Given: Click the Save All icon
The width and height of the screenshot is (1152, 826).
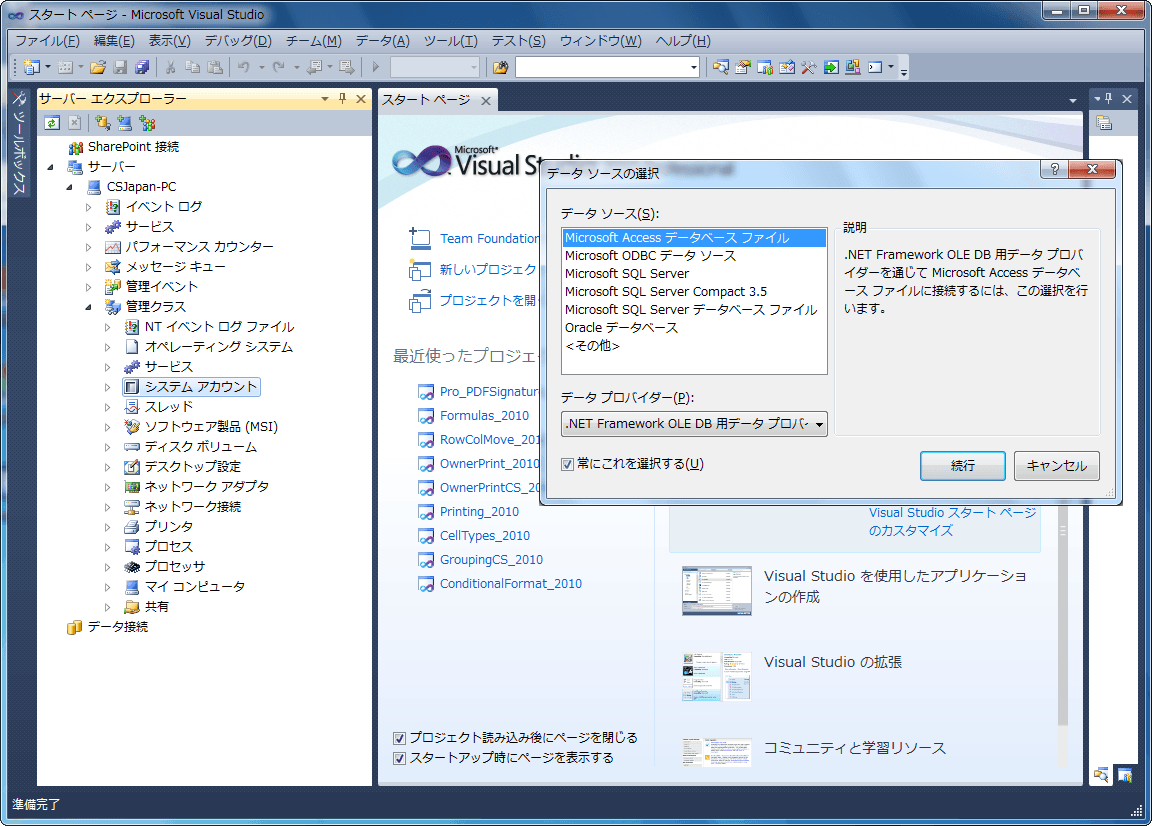Looking at the screenshot, I should point(143,68).
